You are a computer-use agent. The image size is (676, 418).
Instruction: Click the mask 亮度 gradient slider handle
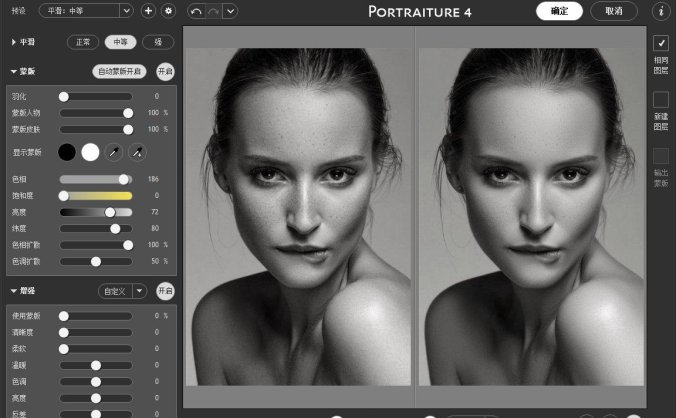pyautogui.click(x=110, y=212)
